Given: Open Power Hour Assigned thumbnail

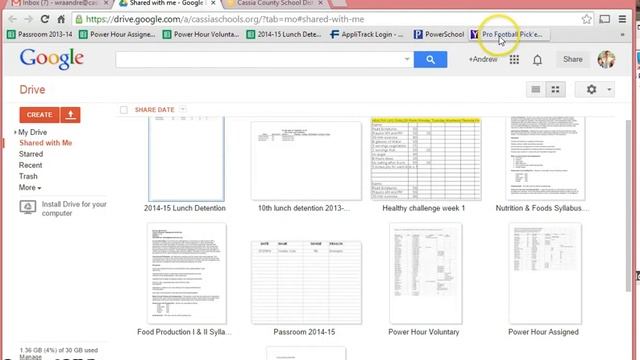Looking at the screenshot, I should click(x=545, y=273).
